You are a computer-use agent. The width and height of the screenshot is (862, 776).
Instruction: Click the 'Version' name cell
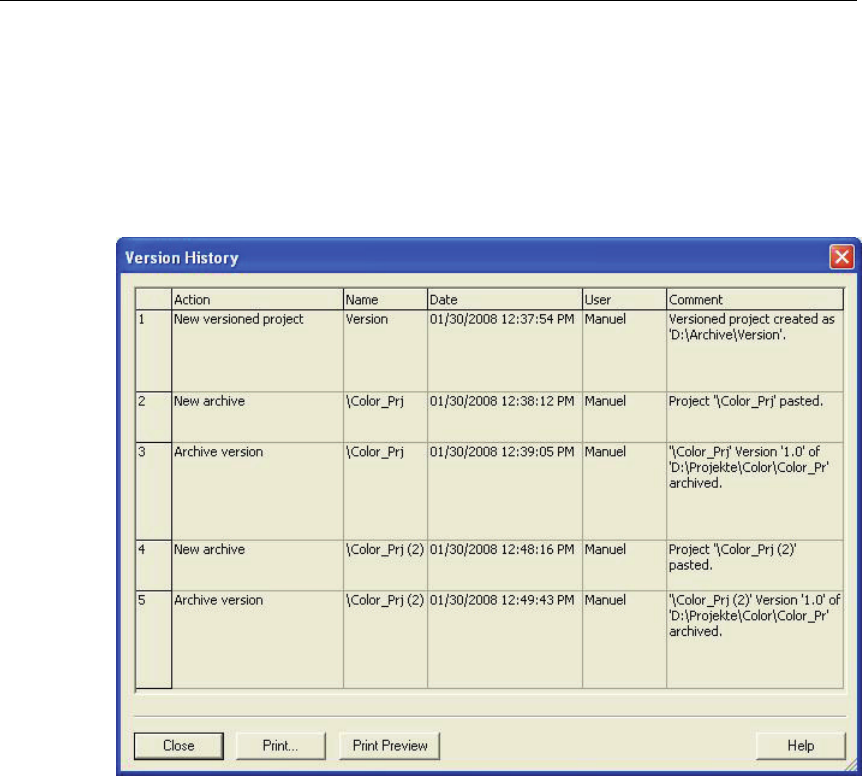pos(385,351)
